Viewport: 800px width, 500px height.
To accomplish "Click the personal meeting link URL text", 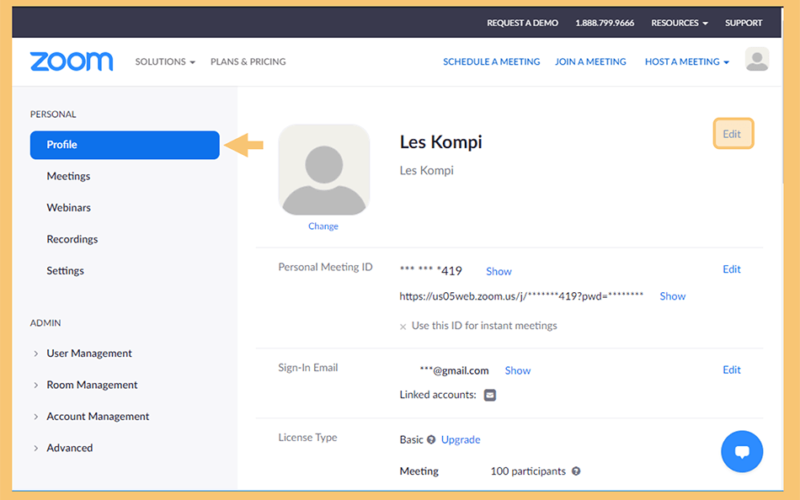I will point(521,296).
